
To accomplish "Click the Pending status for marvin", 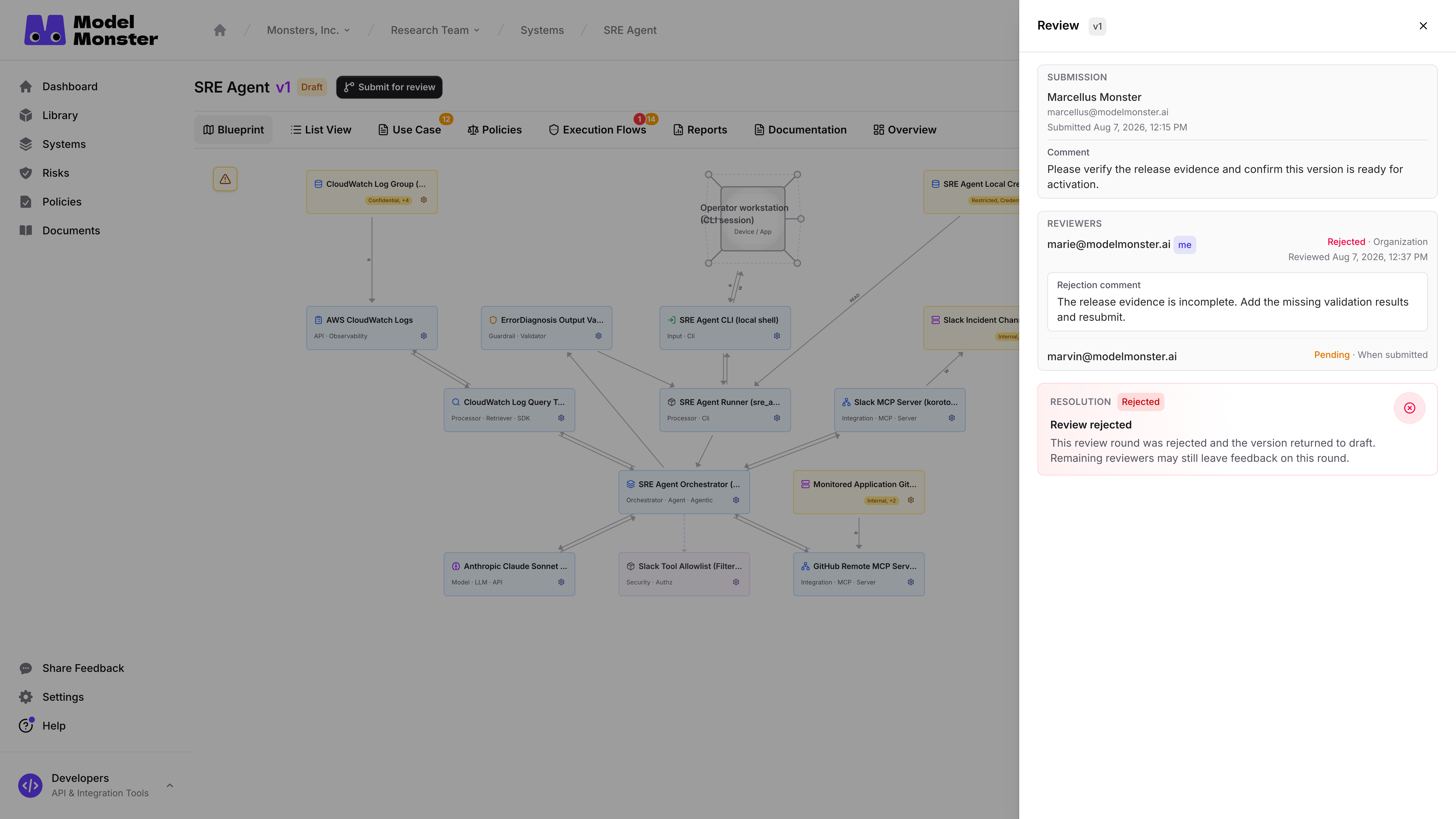I will point(1332,355).
